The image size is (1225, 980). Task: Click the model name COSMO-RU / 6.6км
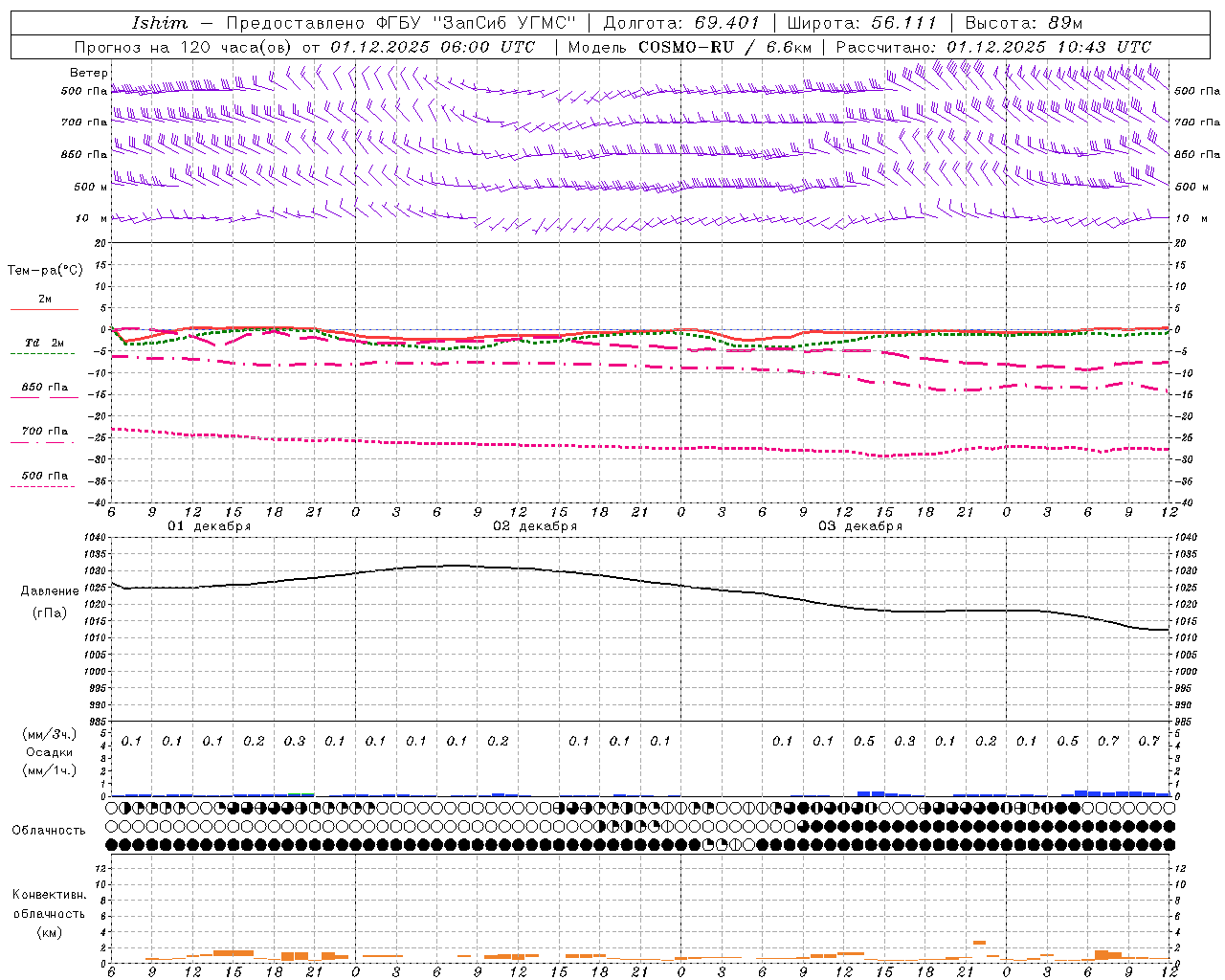point(724,47)
